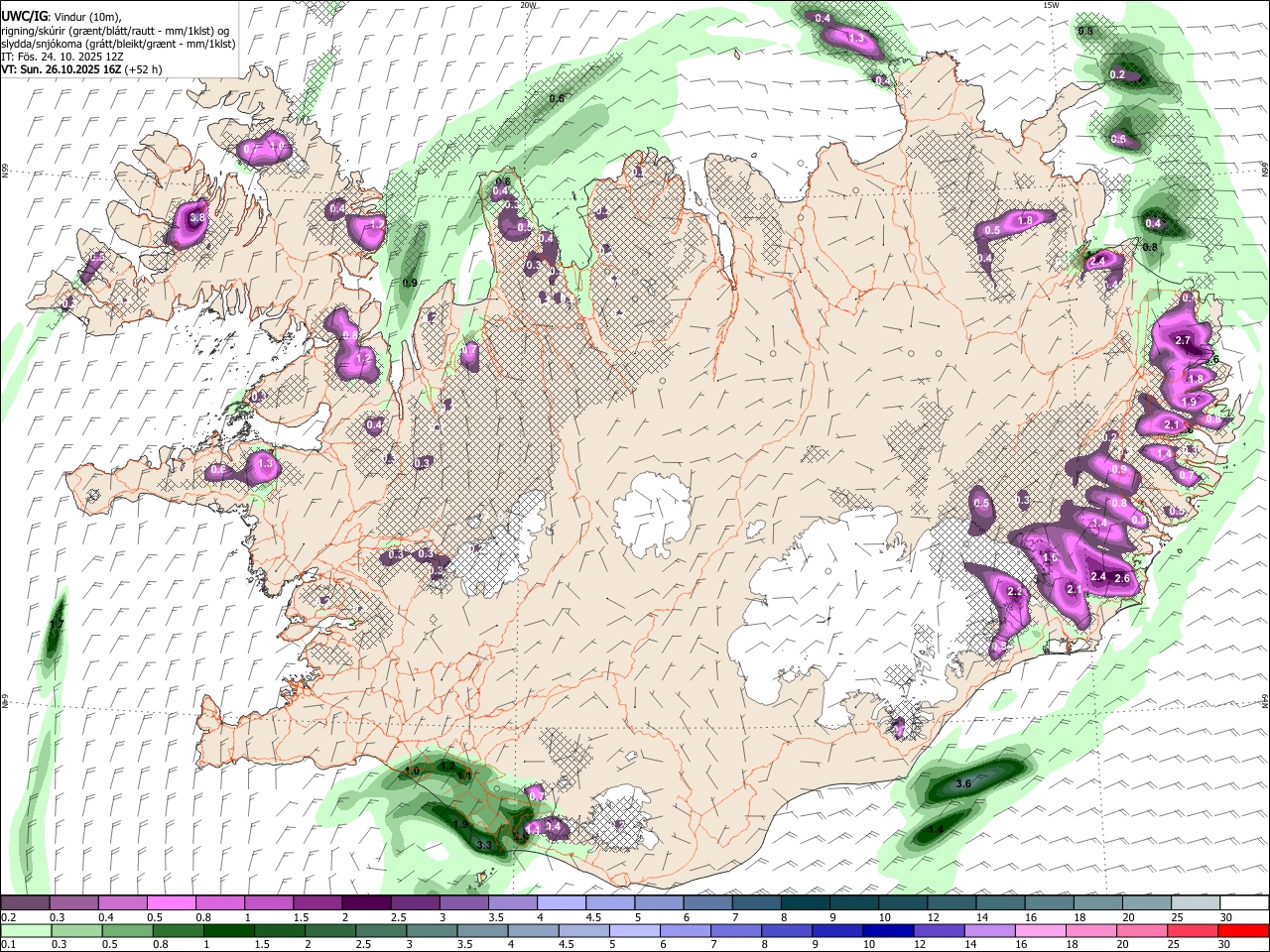Click the darkest purple 2–2.5 swatch on upper scale
1270x952 pixels.
[366, 903]
